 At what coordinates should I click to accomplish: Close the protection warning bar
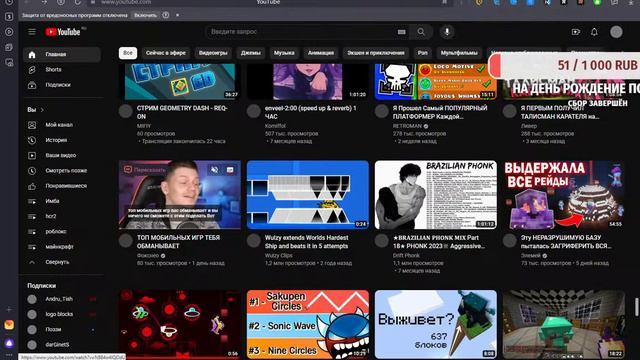[x=178, y=15]
